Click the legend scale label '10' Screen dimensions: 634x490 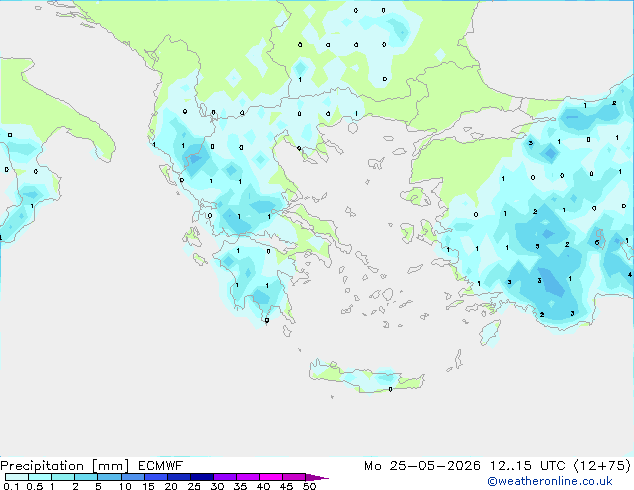(x=125, y=486)
